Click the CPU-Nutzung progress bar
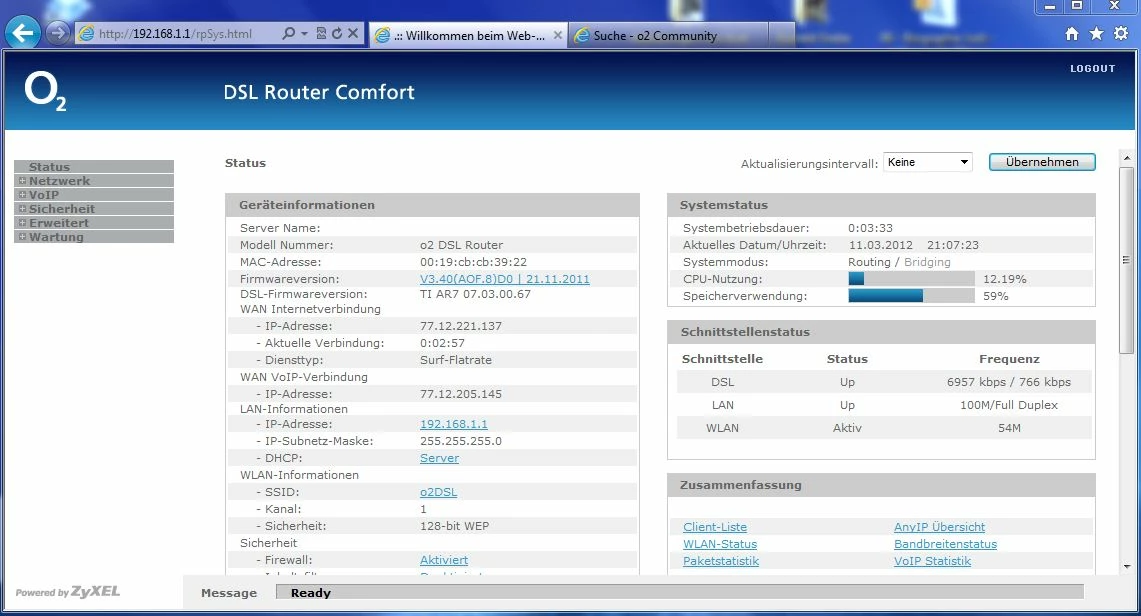1141x616 pixels. [911, 279]
